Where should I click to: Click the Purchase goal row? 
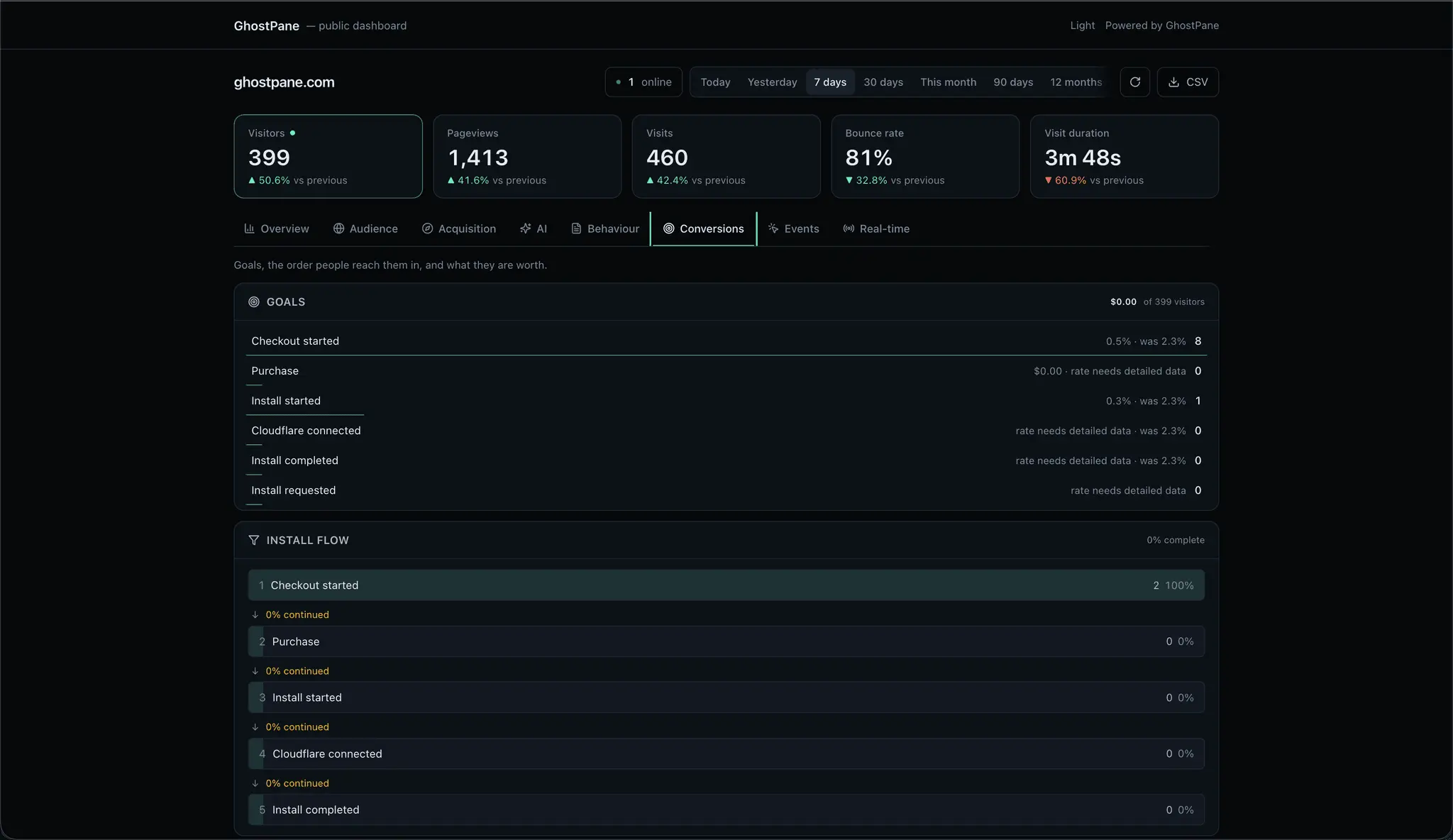pyautogui.click(x=726, y=371)
